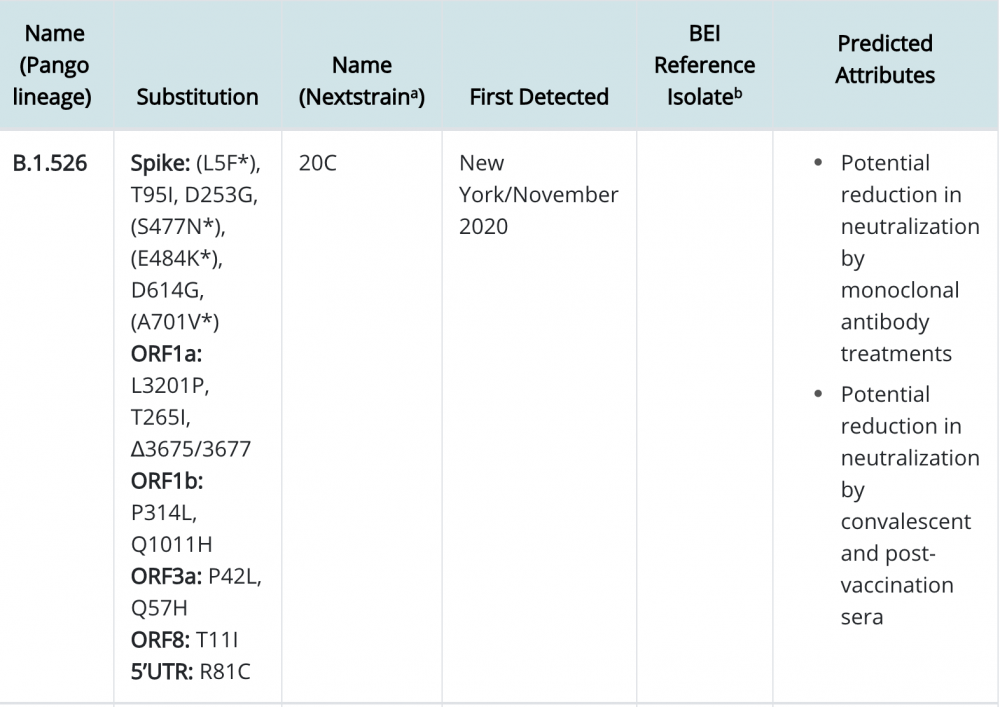Viewport: 1000px width, 707px height.
Task: Click the 20C Nextstrain cell
Action: [x=317, y=163]
